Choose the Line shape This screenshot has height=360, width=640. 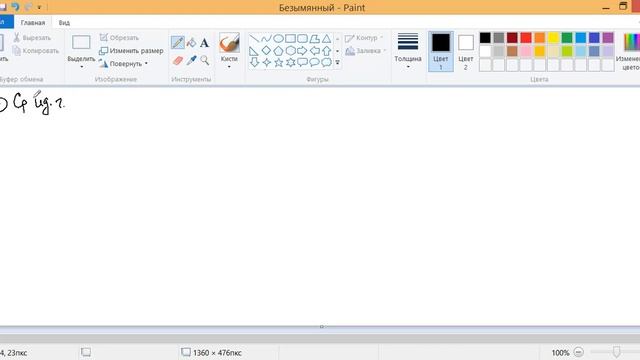click(254, 39)
